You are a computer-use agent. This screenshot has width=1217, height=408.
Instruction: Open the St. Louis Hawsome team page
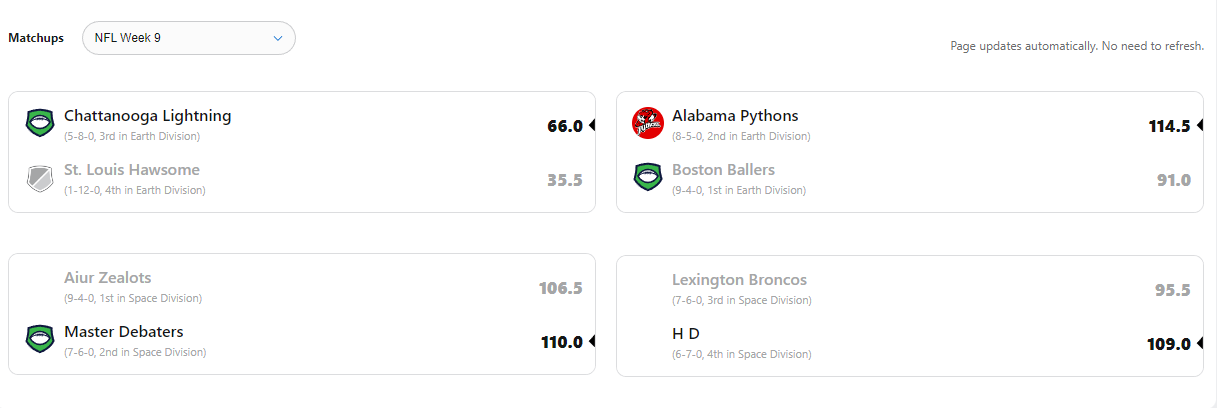click(x=131, y=170)
